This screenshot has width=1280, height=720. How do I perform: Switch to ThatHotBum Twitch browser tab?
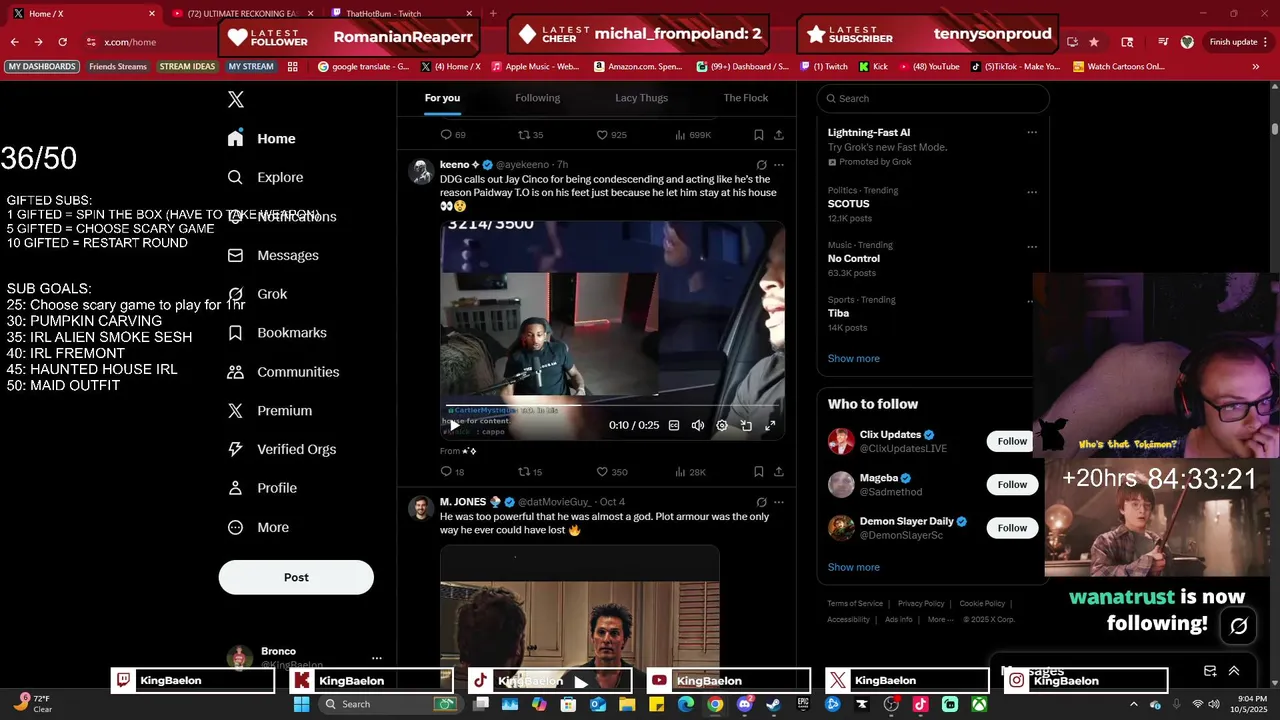tap(399, 14)
